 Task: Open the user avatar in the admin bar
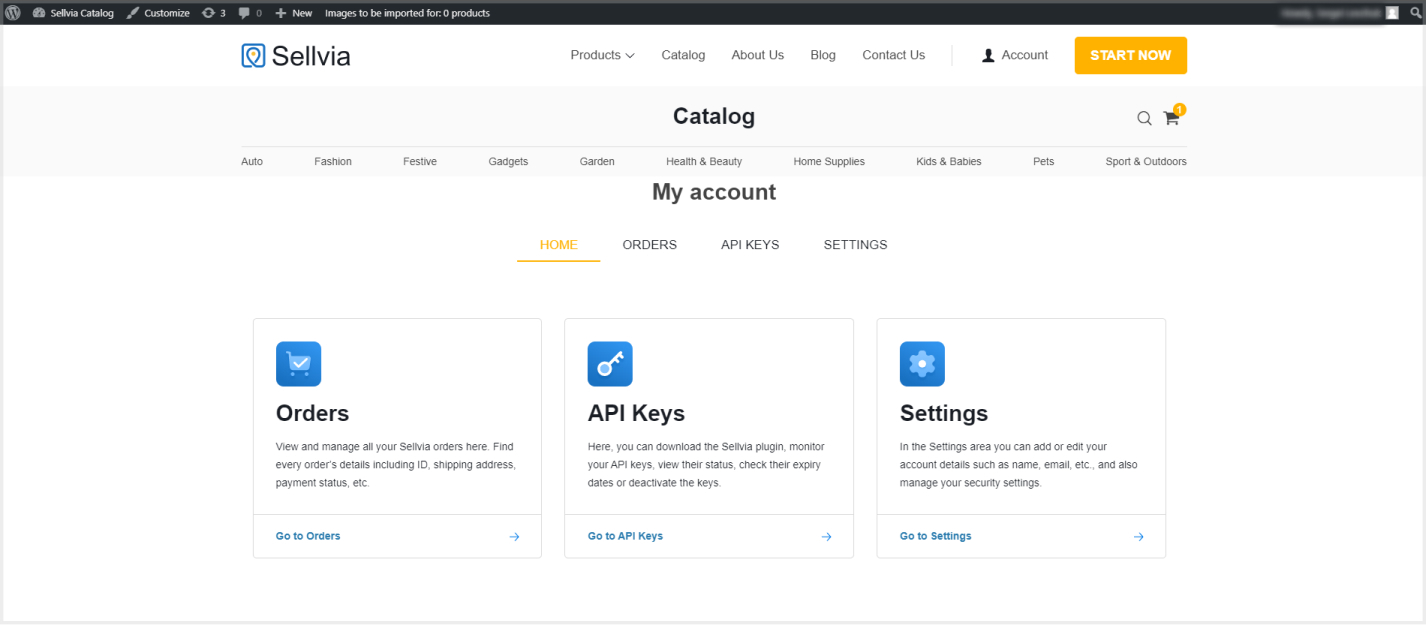click(x=1392, y=13)
